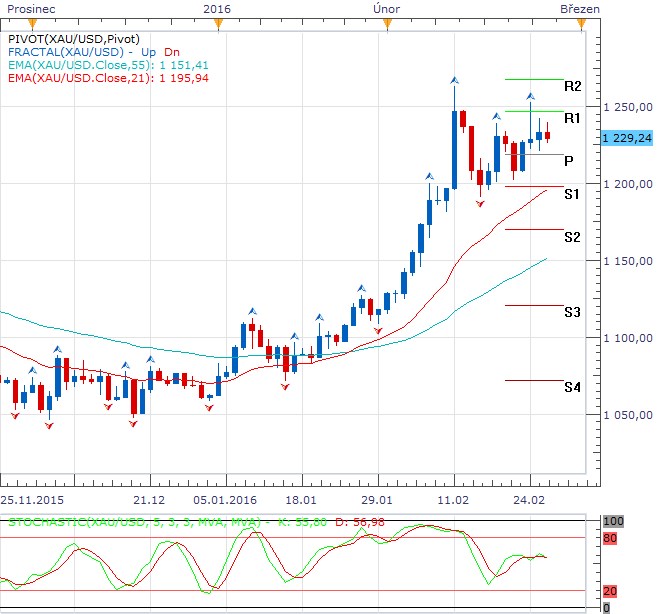The width and height of the screenshot is (658, 614).
Task: Click the EMA 55 legend value 1 151,41
Action: click(184, 65)
